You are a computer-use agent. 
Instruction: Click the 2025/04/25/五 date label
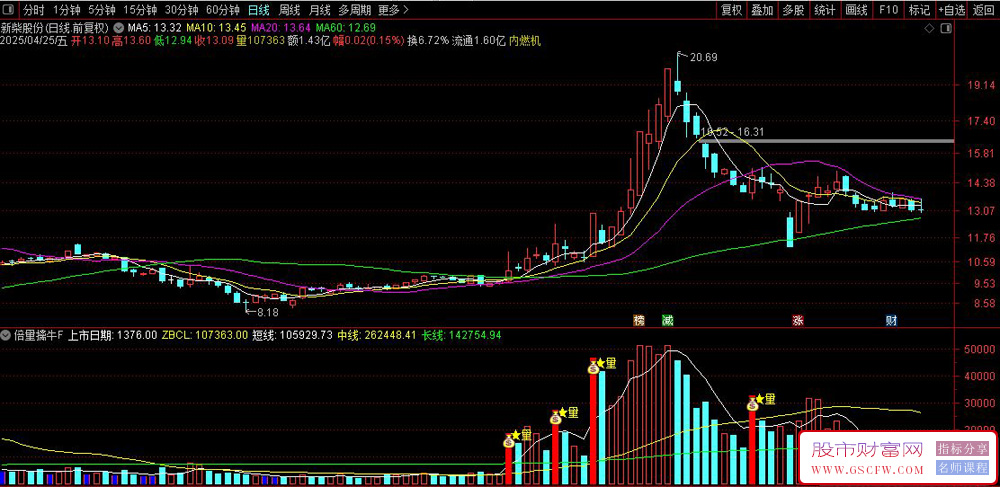pos(34,41)
